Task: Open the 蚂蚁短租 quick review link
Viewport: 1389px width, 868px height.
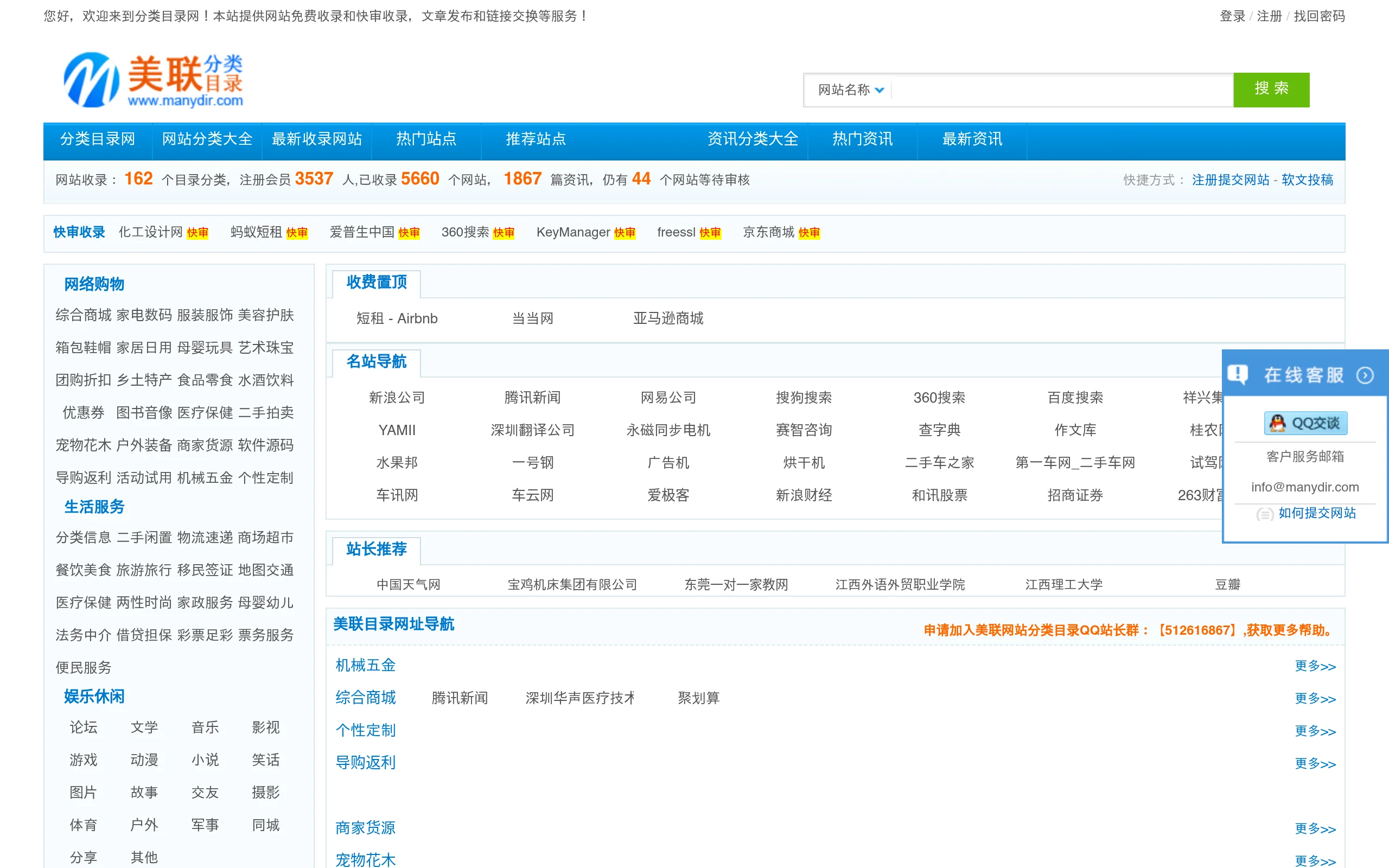Action: click(256, 232)
